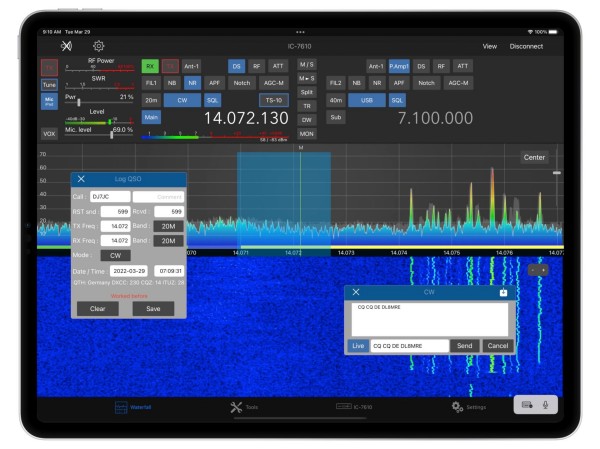Click the Save button in Log QSO
This screenshot has height=449, width=600.
[x=152, y=309]
